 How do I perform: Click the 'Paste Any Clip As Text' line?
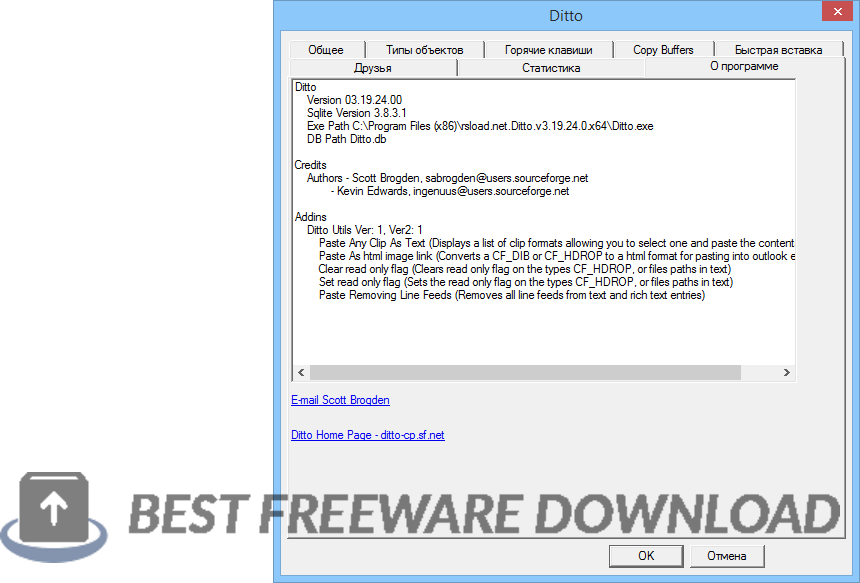click(x=556, y=243)
